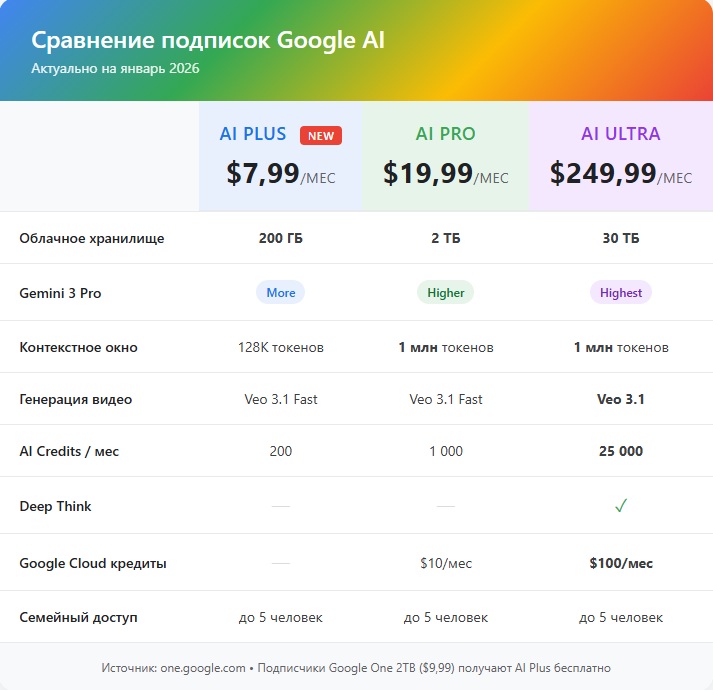Image resolution: width=713 pixels, height=690 pixels.
Task: Click the AI ULTRA plan heading
Action: tap(621, 134)
